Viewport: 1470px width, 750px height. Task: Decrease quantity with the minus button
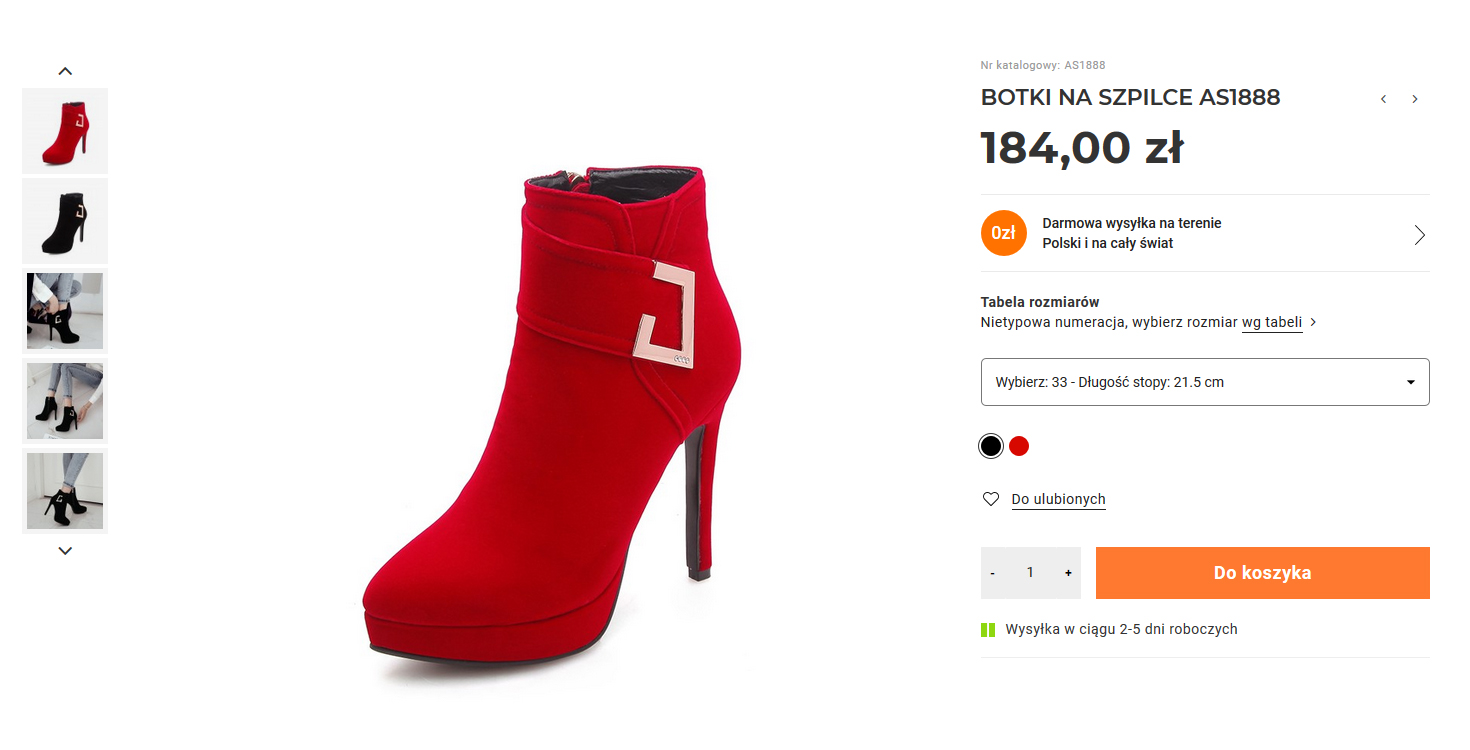coord(992,573)
